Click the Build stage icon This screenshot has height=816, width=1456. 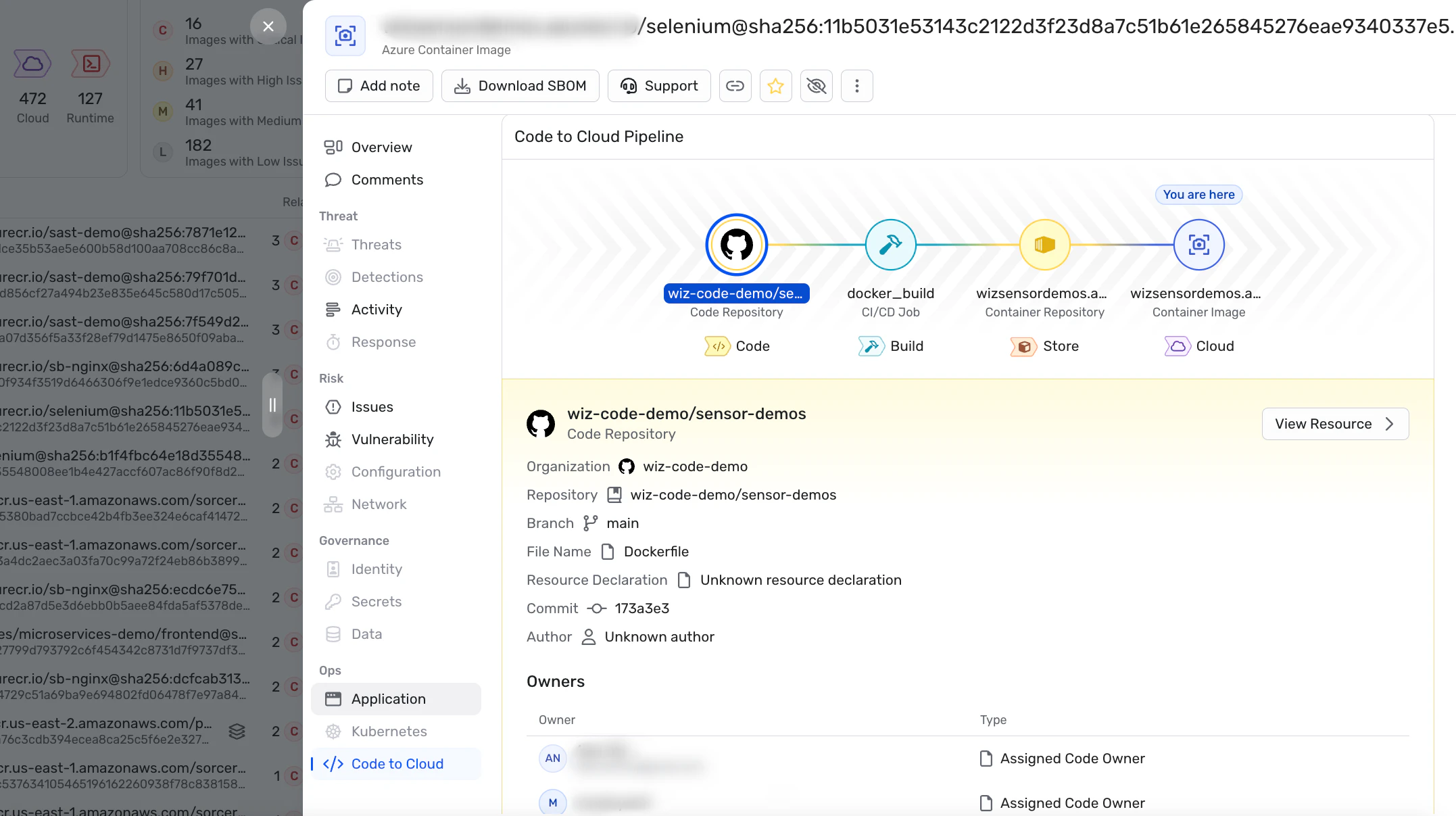[x=871, y=346]
